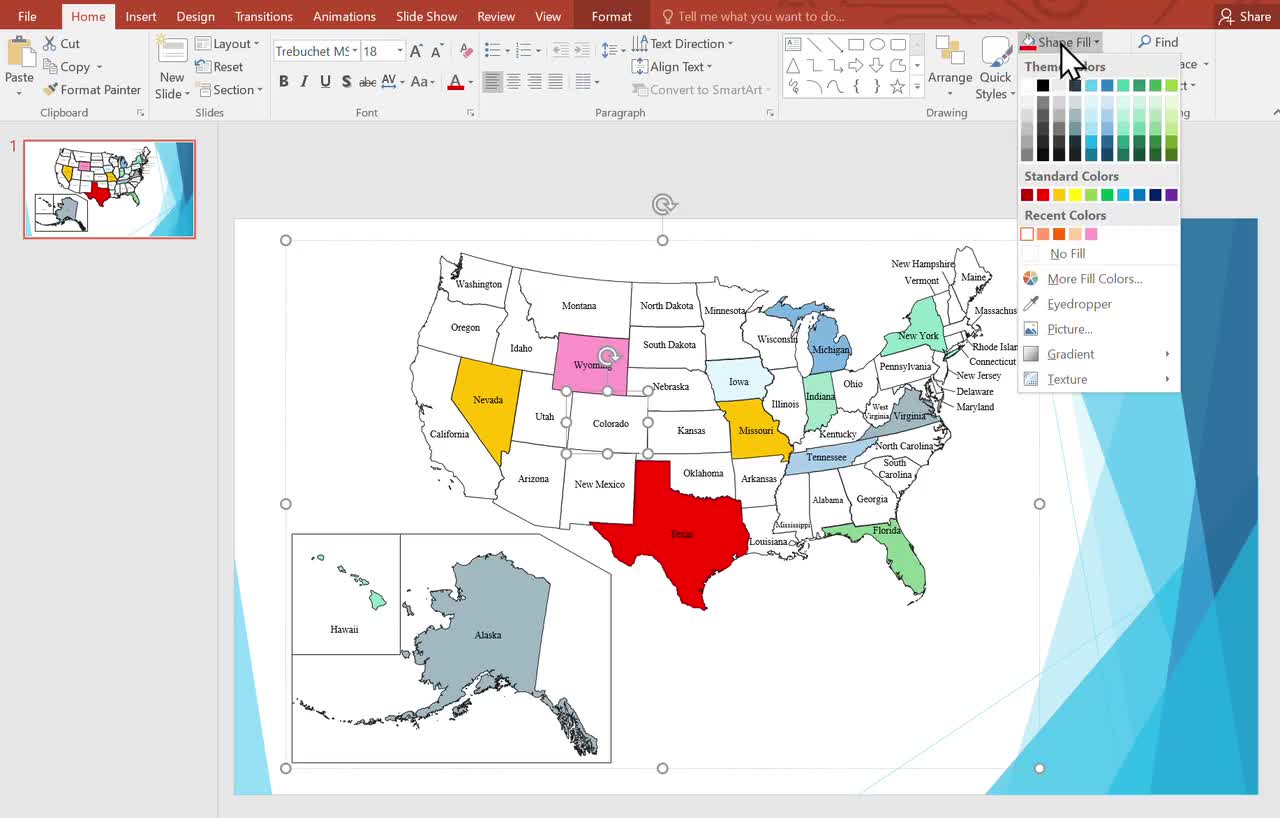
Task: Toggle Underline formatting
Action: 324,81
